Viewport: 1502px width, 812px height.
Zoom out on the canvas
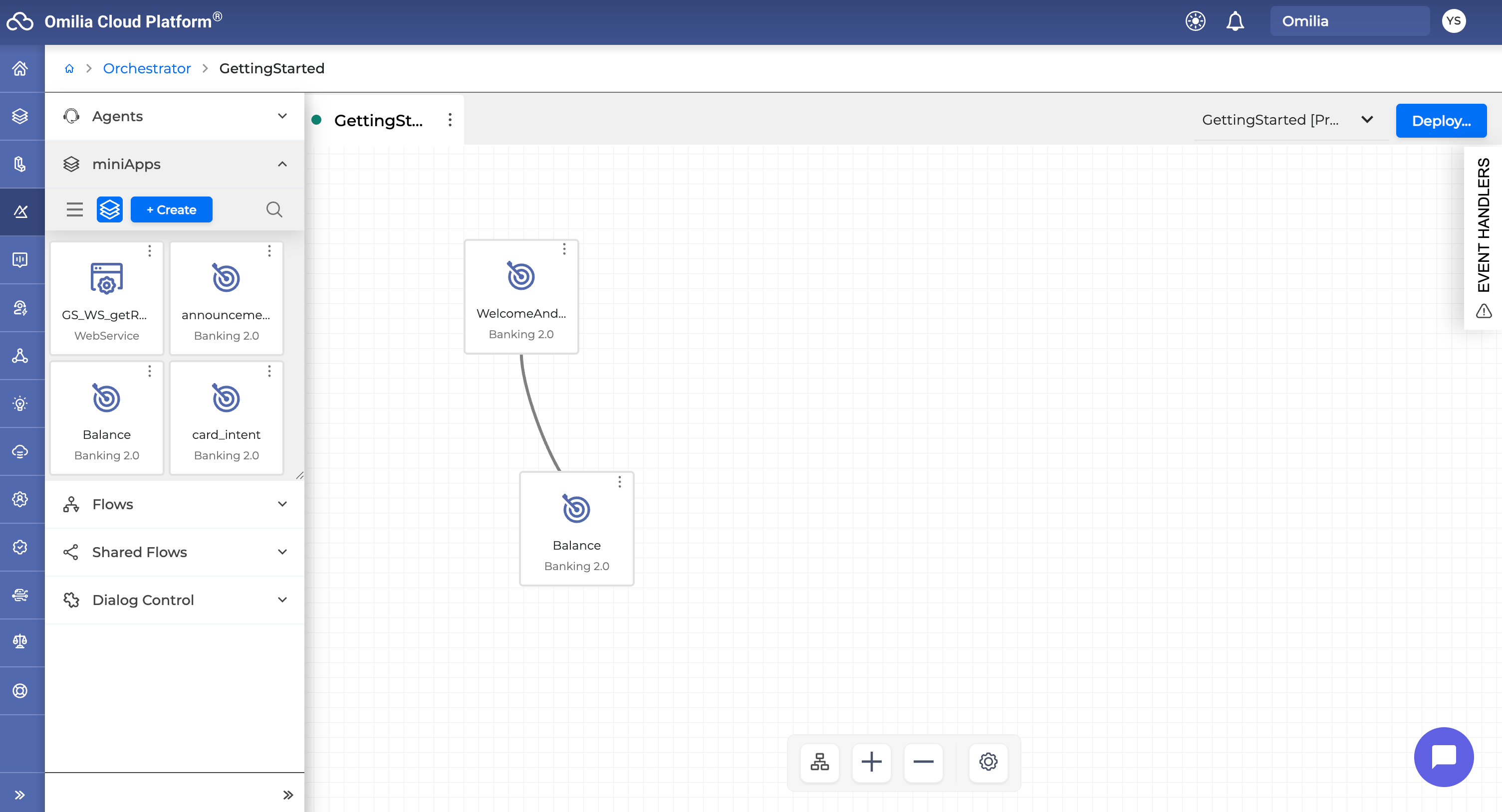tap(923, 762)
